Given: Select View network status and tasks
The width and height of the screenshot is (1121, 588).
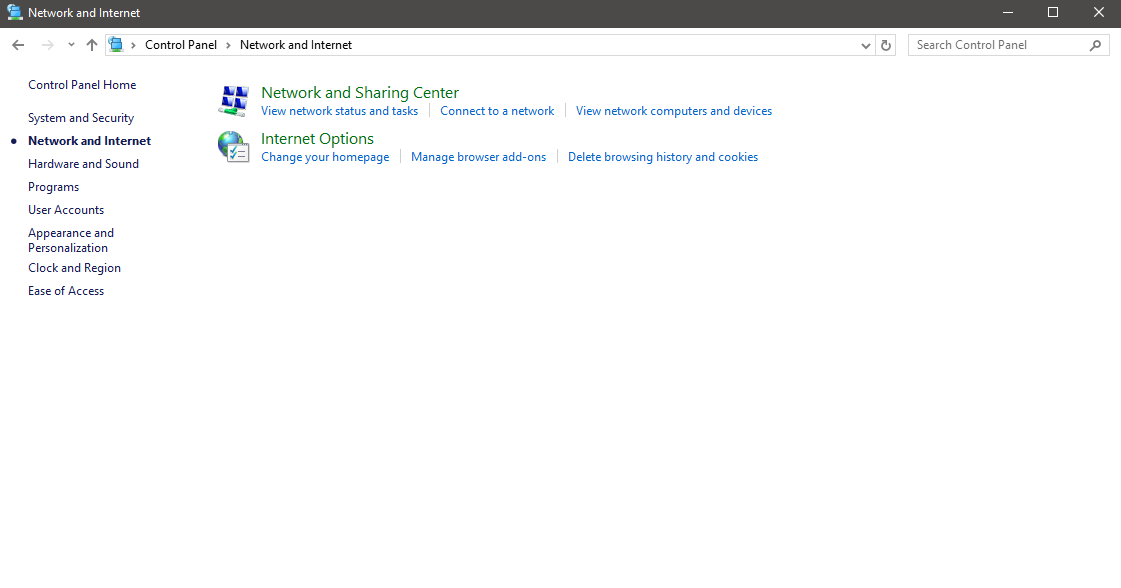Looking at the screenshot, I should tap(340, 111).
